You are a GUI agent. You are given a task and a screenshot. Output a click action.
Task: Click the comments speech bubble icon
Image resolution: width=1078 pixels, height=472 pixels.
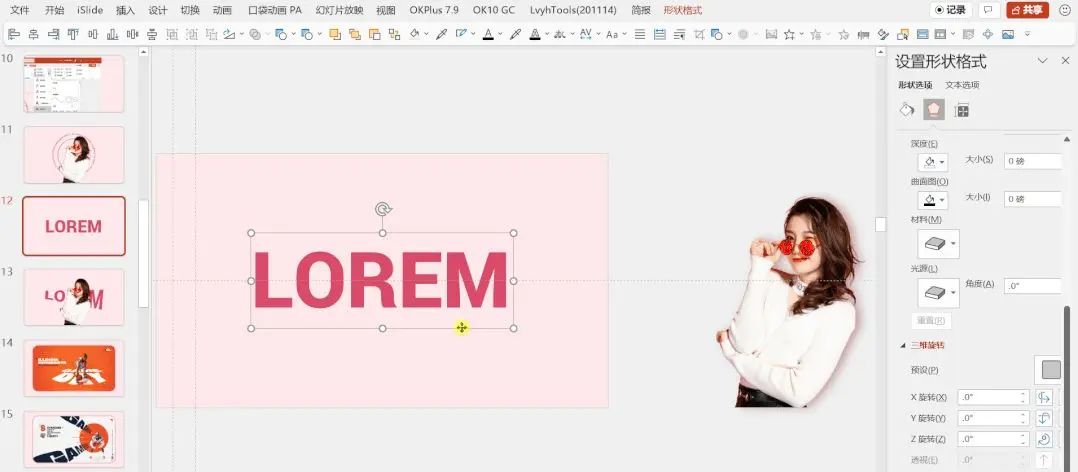pyautogui.click(x=989, y=10)
